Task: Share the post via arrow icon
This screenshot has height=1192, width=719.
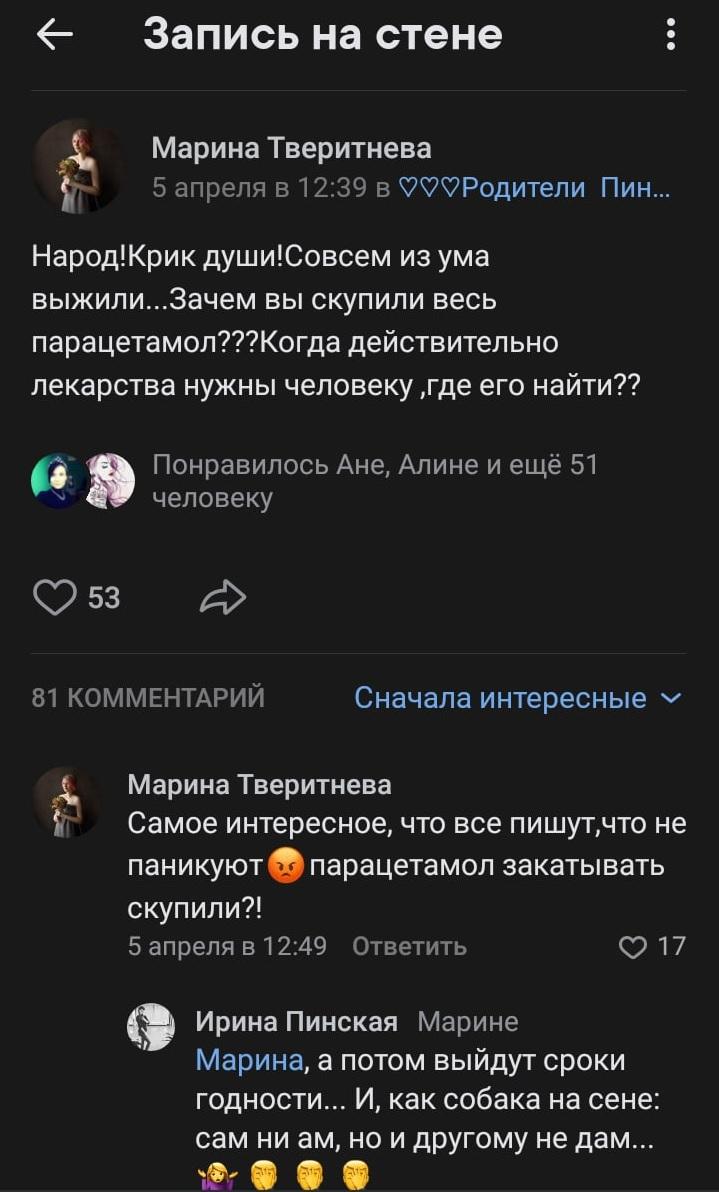Action: coord(222,598)
